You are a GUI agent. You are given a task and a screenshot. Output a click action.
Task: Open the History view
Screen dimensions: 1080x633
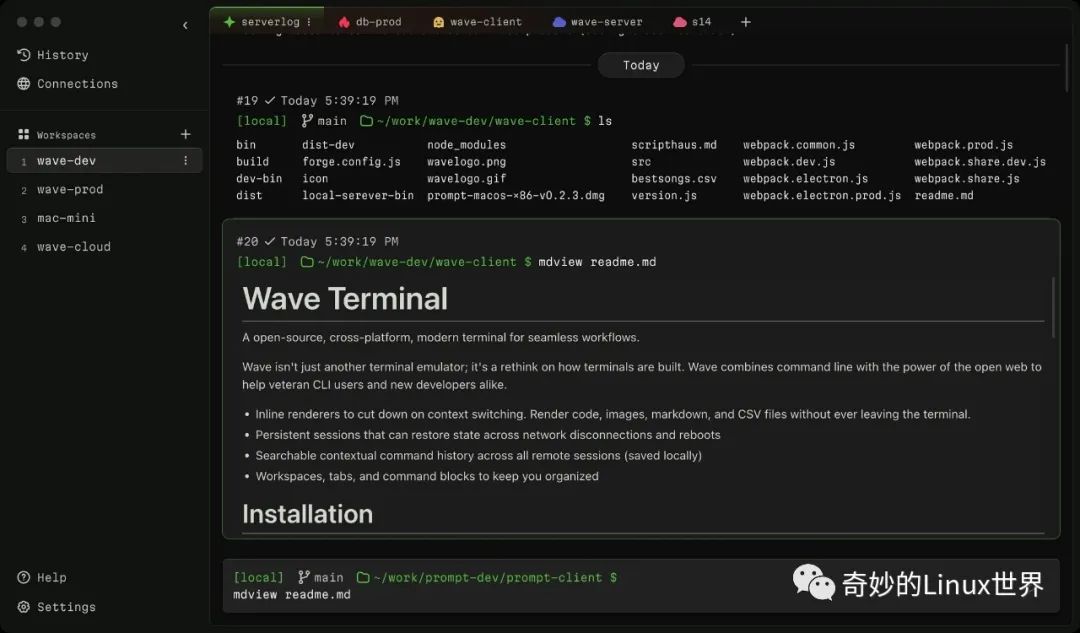click(x=53, y=55)
